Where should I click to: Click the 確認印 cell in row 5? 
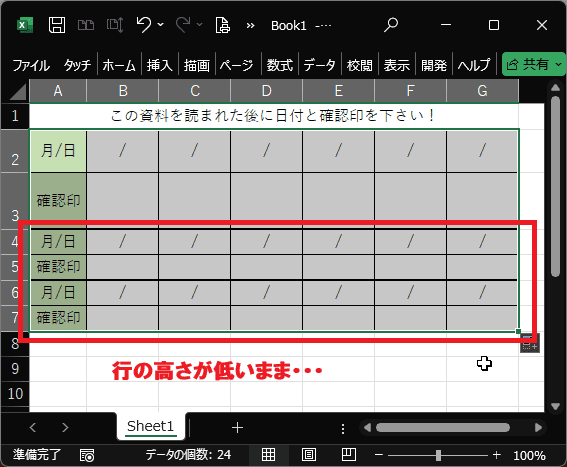pos(58,267)
